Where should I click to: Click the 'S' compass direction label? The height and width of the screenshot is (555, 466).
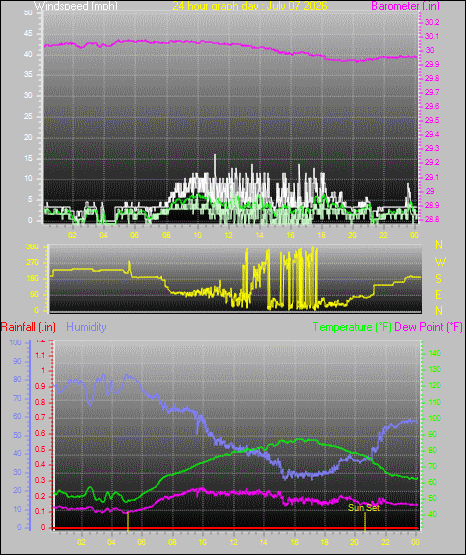(438, 279)
